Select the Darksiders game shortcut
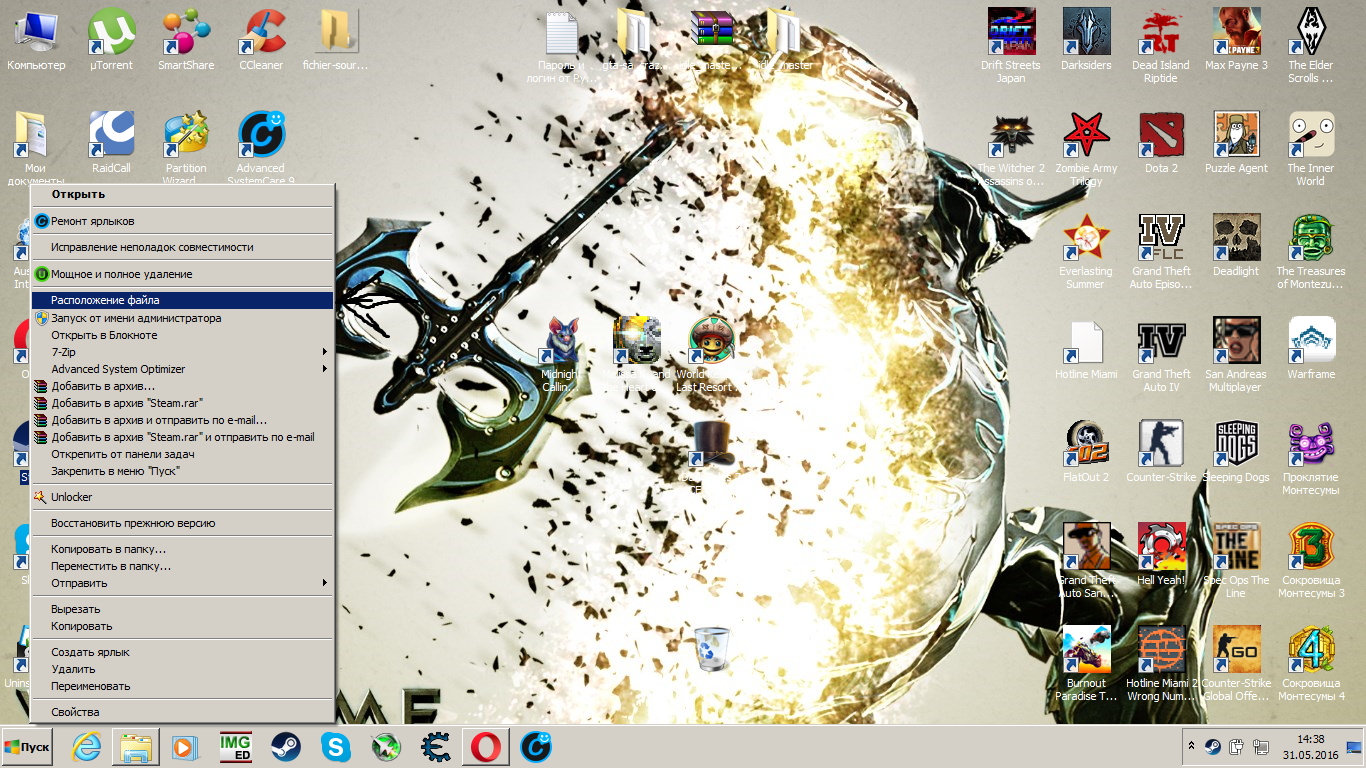1366x768 pixels. [1086, 38]
